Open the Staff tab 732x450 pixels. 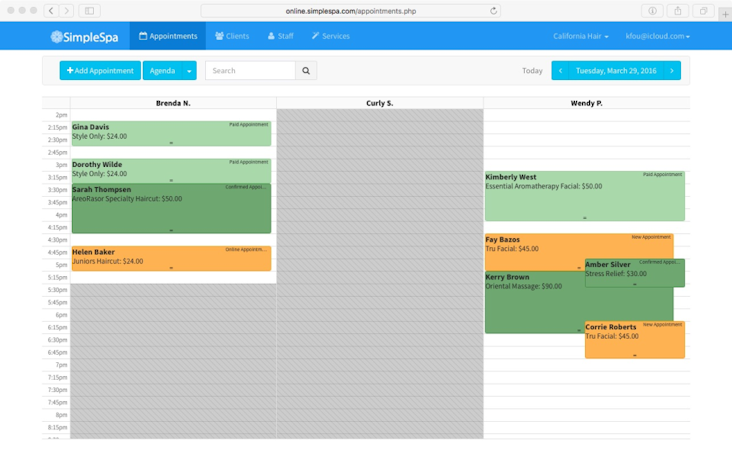coord(281,36)
